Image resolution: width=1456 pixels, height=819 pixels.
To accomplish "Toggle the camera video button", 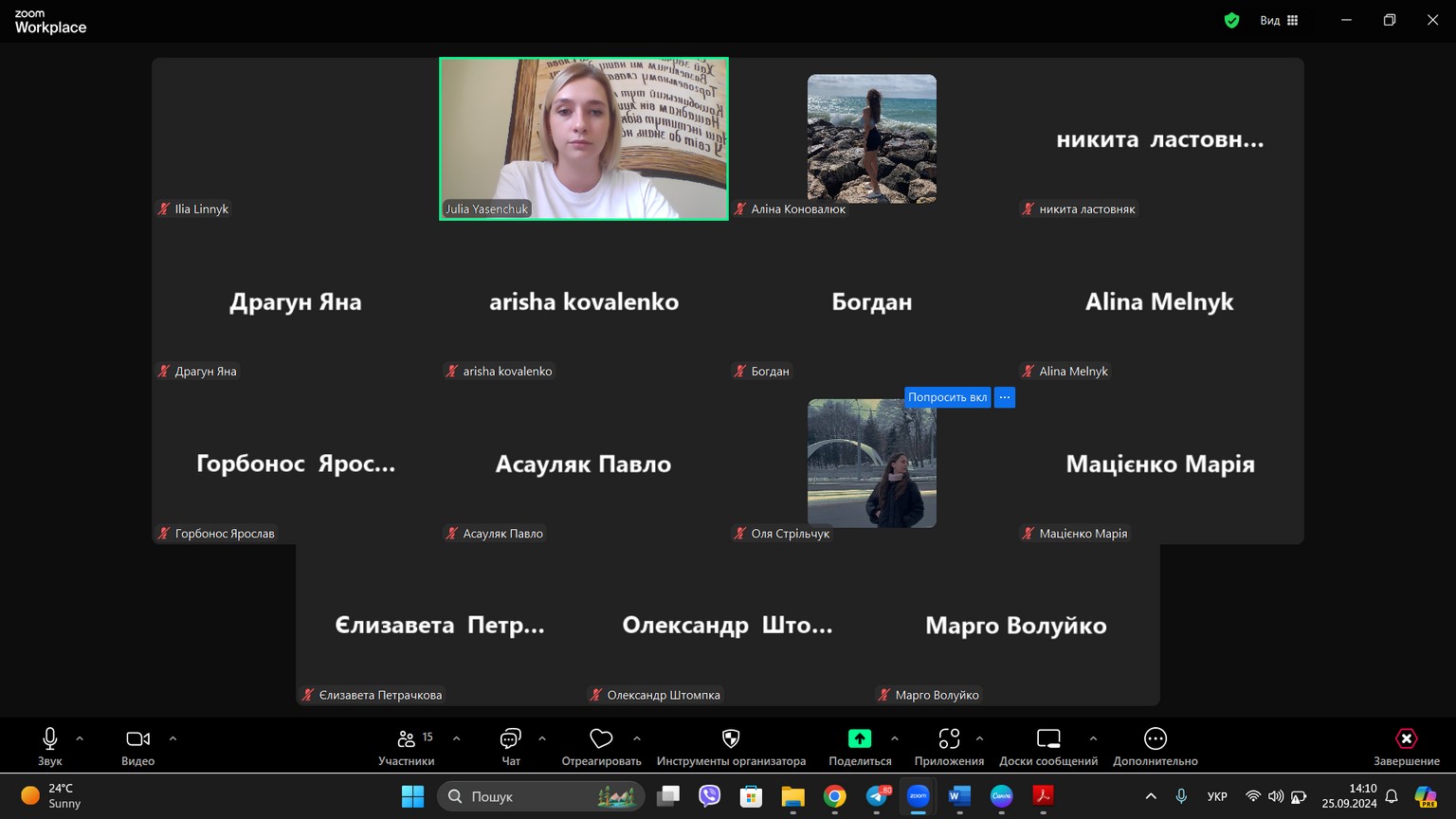I will (137, 739).
